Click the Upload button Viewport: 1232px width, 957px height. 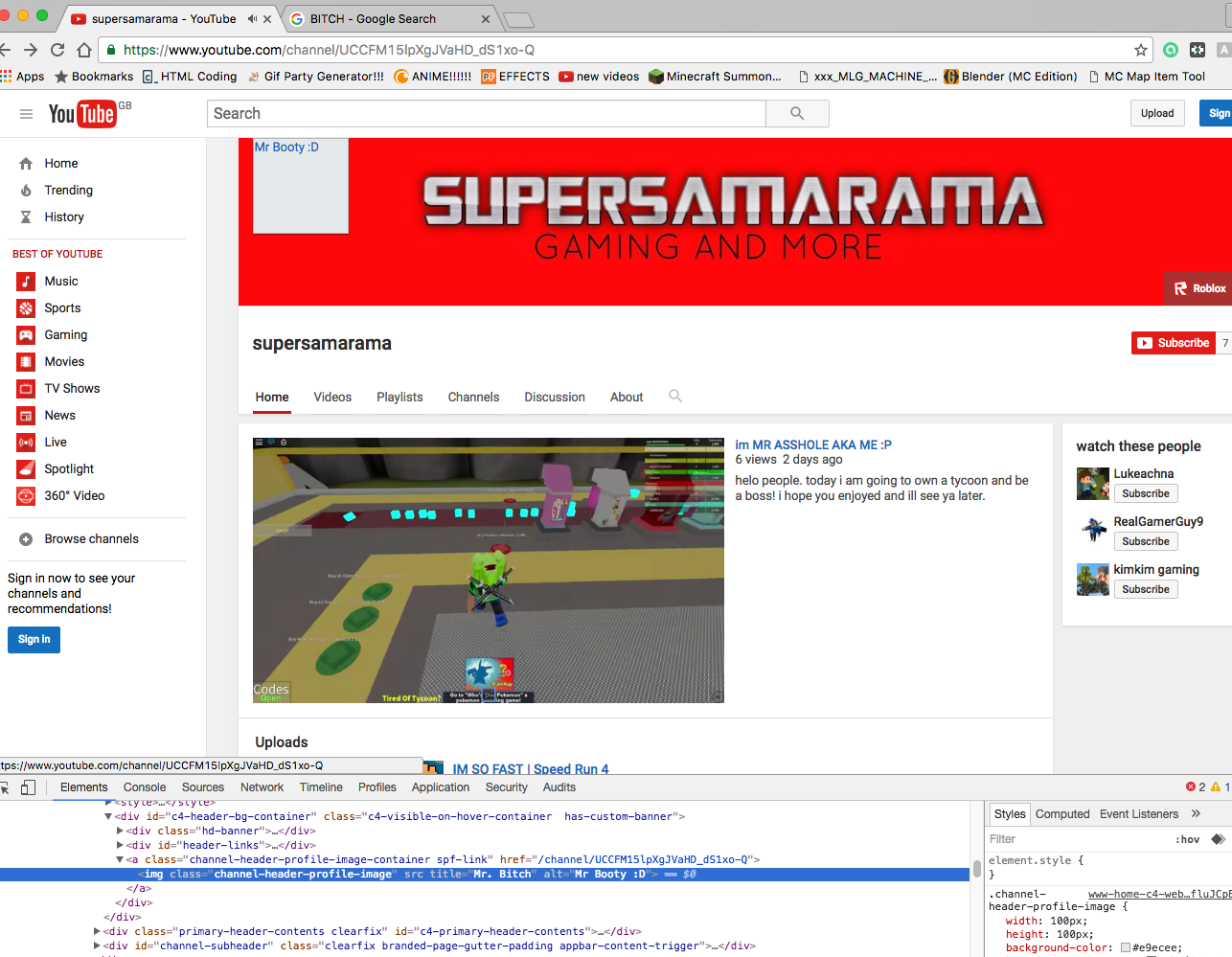tap(1157, 113)
